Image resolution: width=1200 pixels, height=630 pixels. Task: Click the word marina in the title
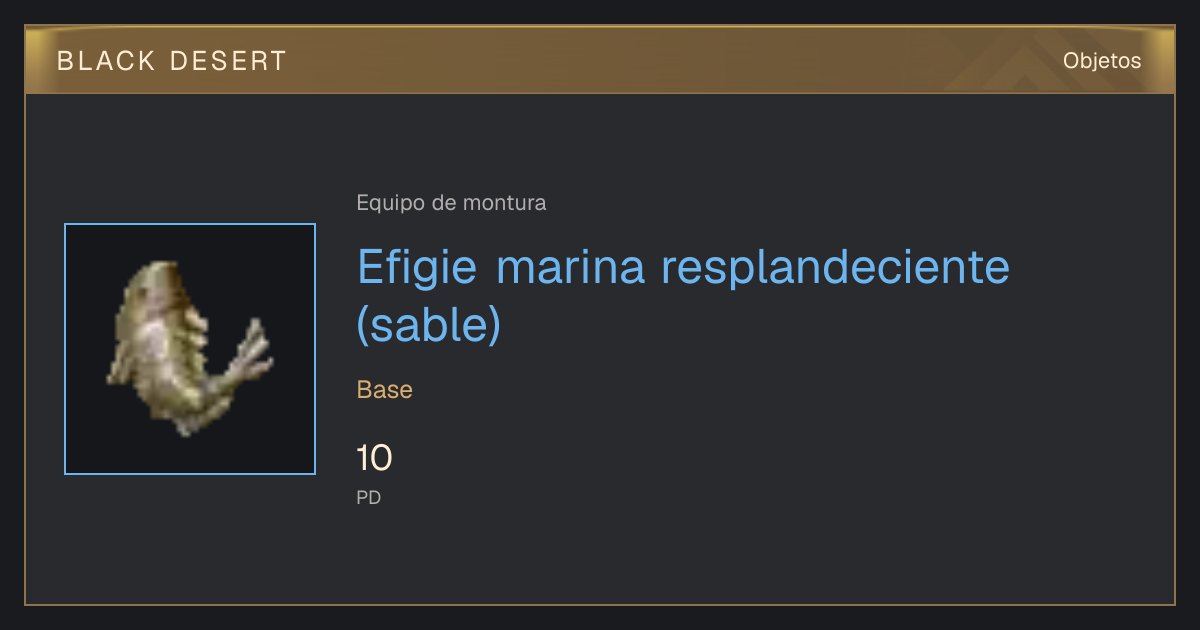click(x=569, y=269)
